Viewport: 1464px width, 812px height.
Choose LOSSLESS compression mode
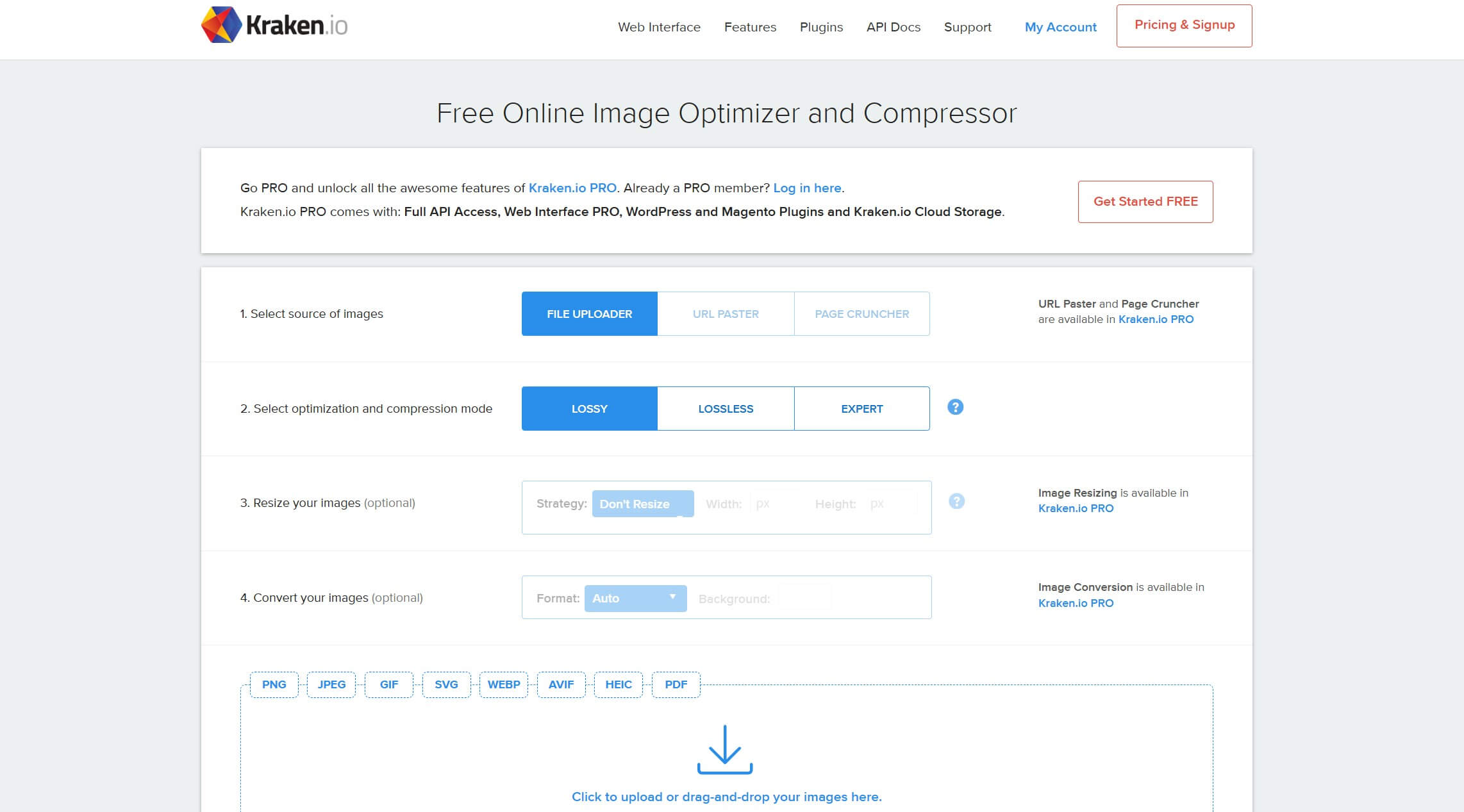pos(726,409)
